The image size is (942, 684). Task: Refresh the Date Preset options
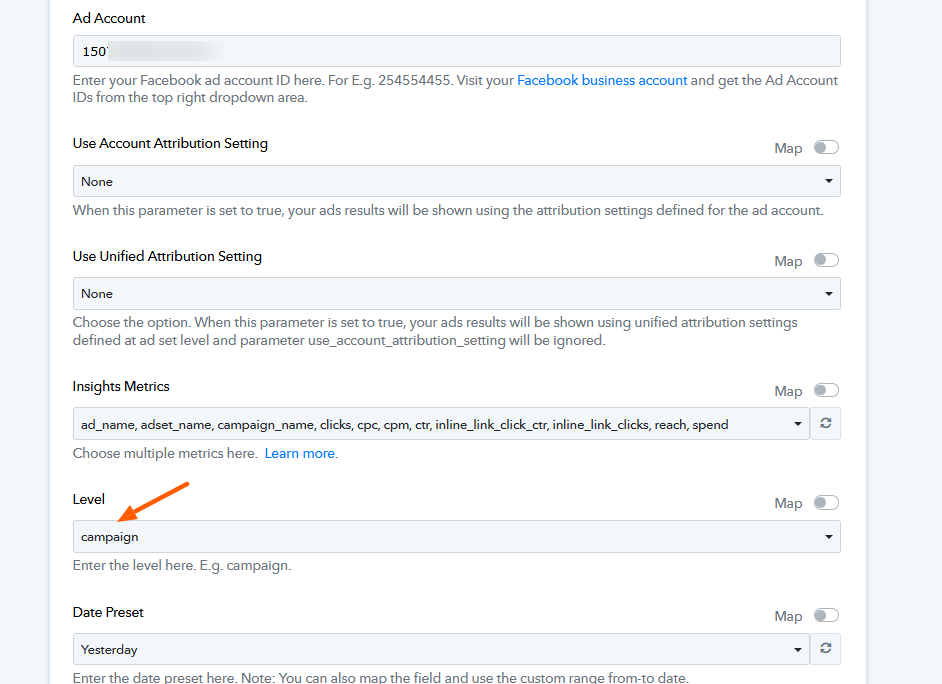pyautogui.click(x=826, y=649)
